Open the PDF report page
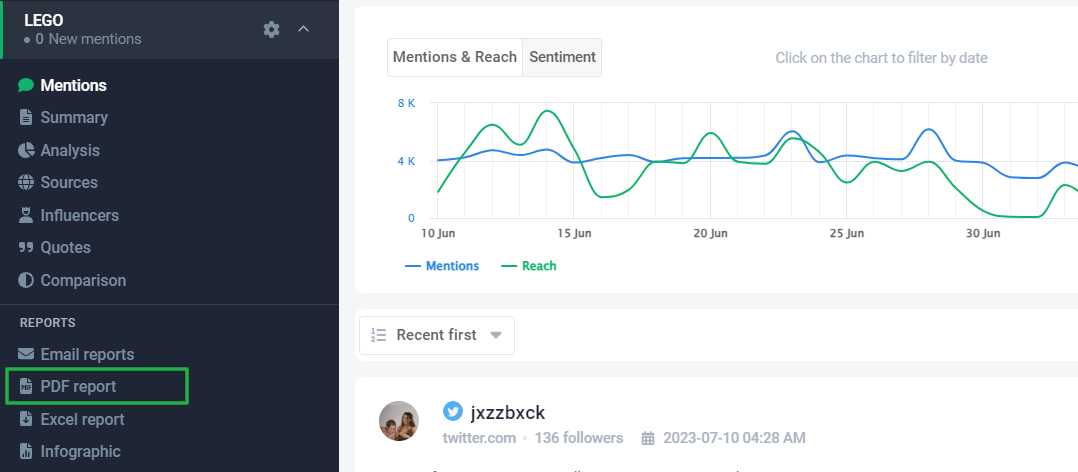This screenshot has height=472, width=1078. 78,387
